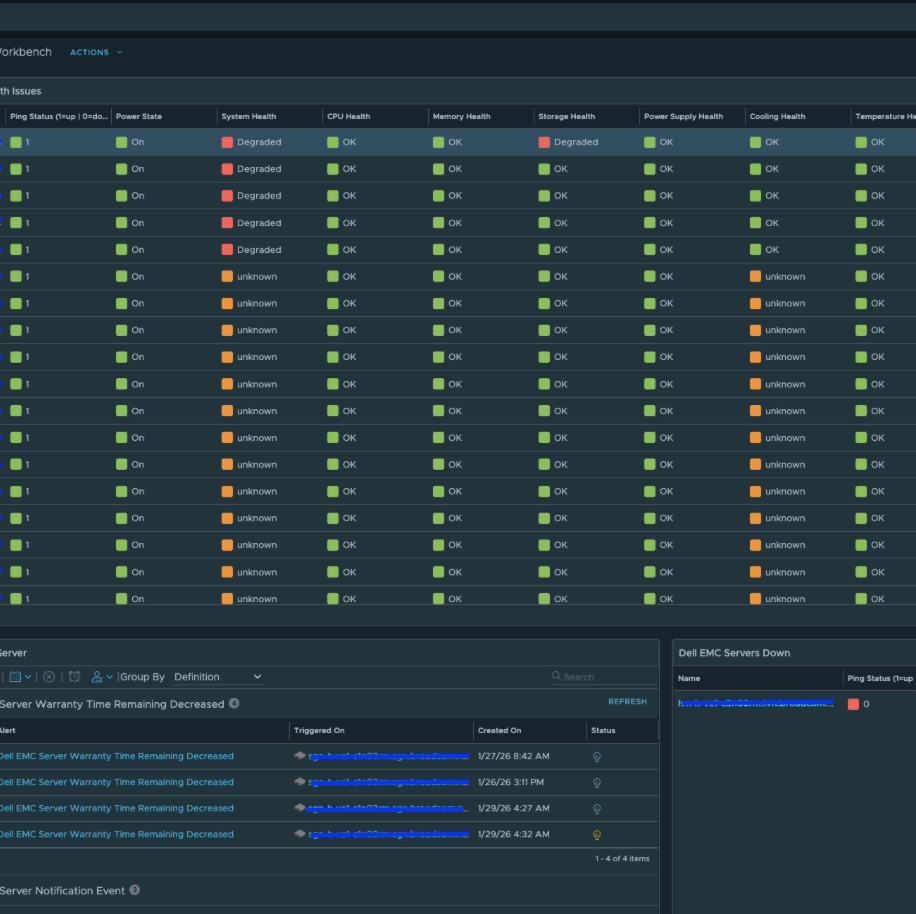Click the calendar date filter icon
Screen dimensions: 916x914
16,677
